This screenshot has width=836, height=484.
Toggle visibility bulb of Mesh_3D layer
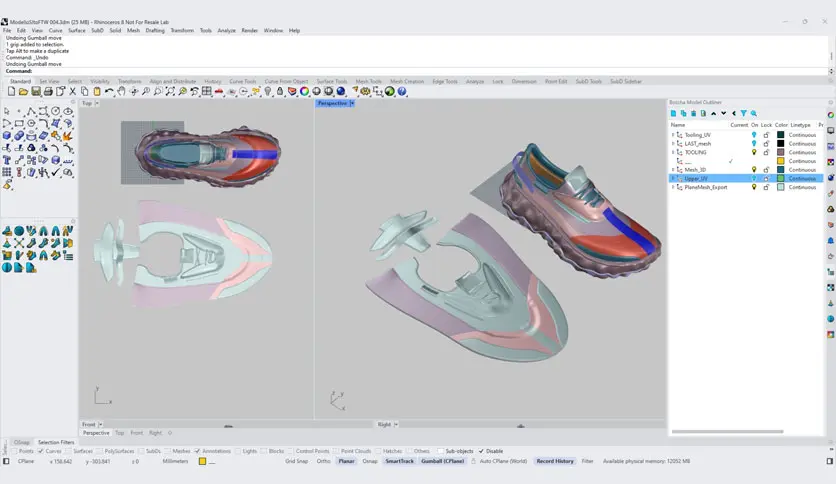[754, 170]
